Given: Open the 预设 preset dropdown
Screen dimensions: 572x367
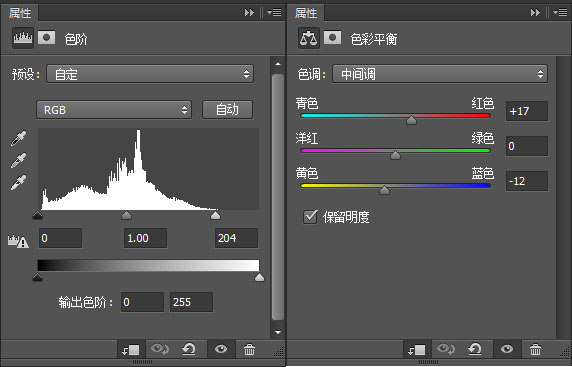Looking at the screenshot, I should click(x=150, y=74).
